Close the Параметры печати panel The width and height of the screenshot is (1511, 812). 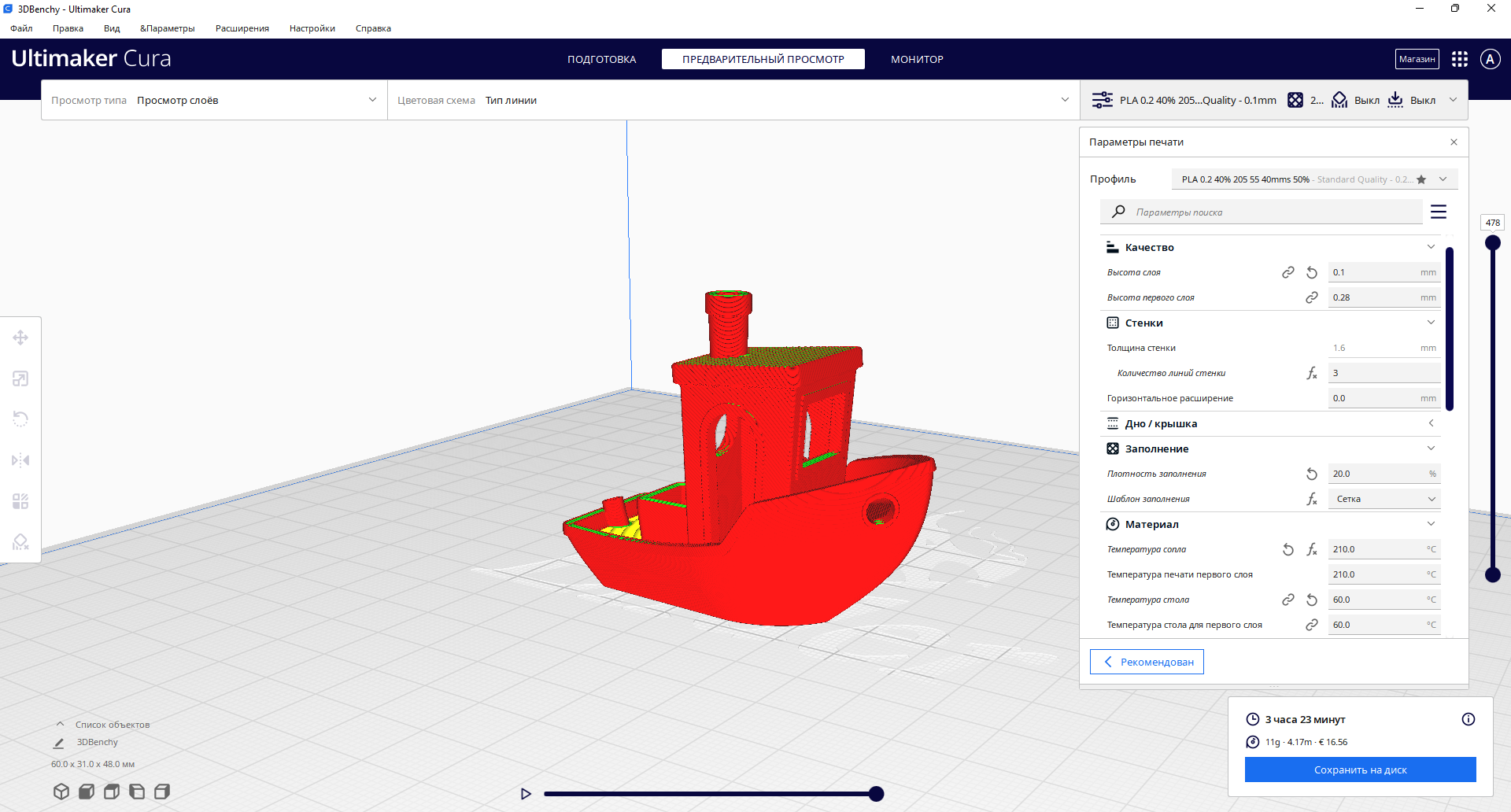point(1454,142)
